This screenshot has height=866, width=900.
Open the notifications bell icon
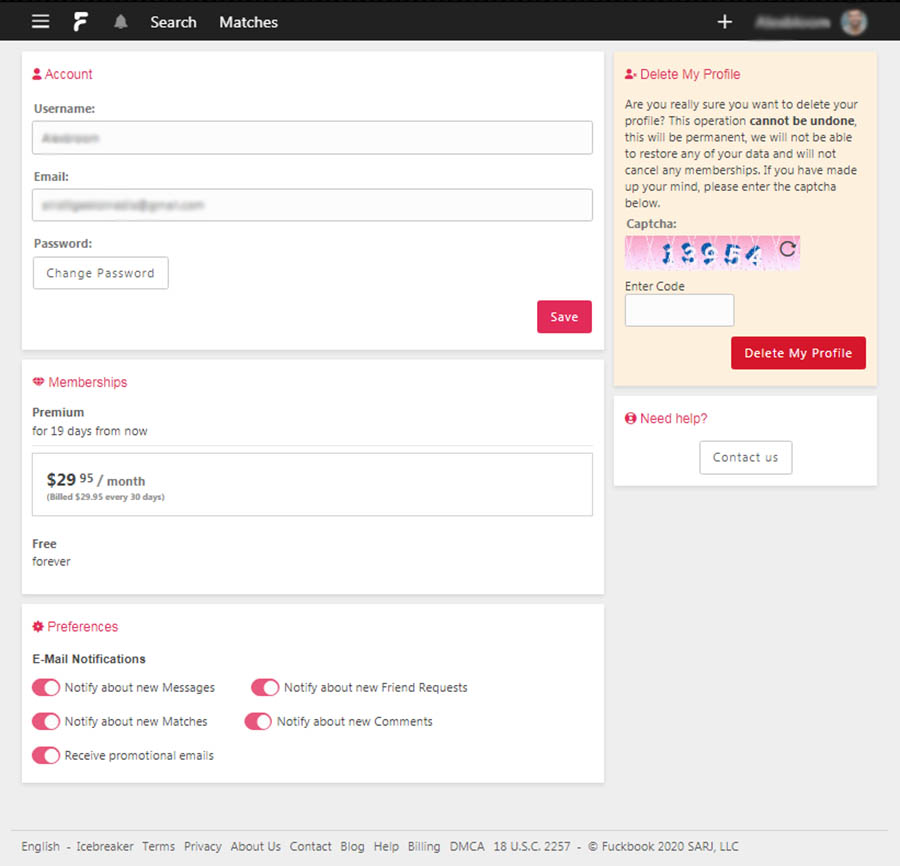coord(121,22)
